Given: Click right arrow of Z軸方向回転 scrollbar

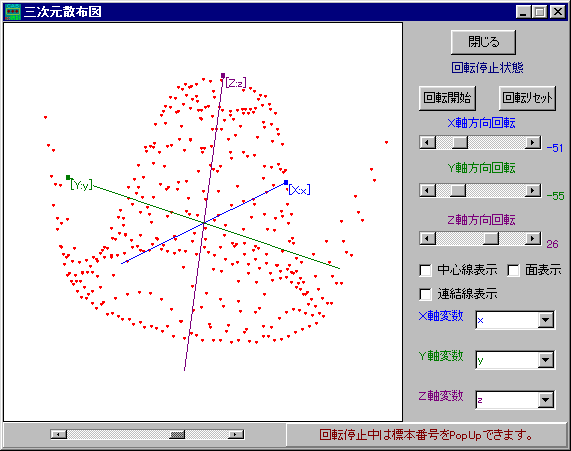Looking at the screenshot, I should [533, 239].
